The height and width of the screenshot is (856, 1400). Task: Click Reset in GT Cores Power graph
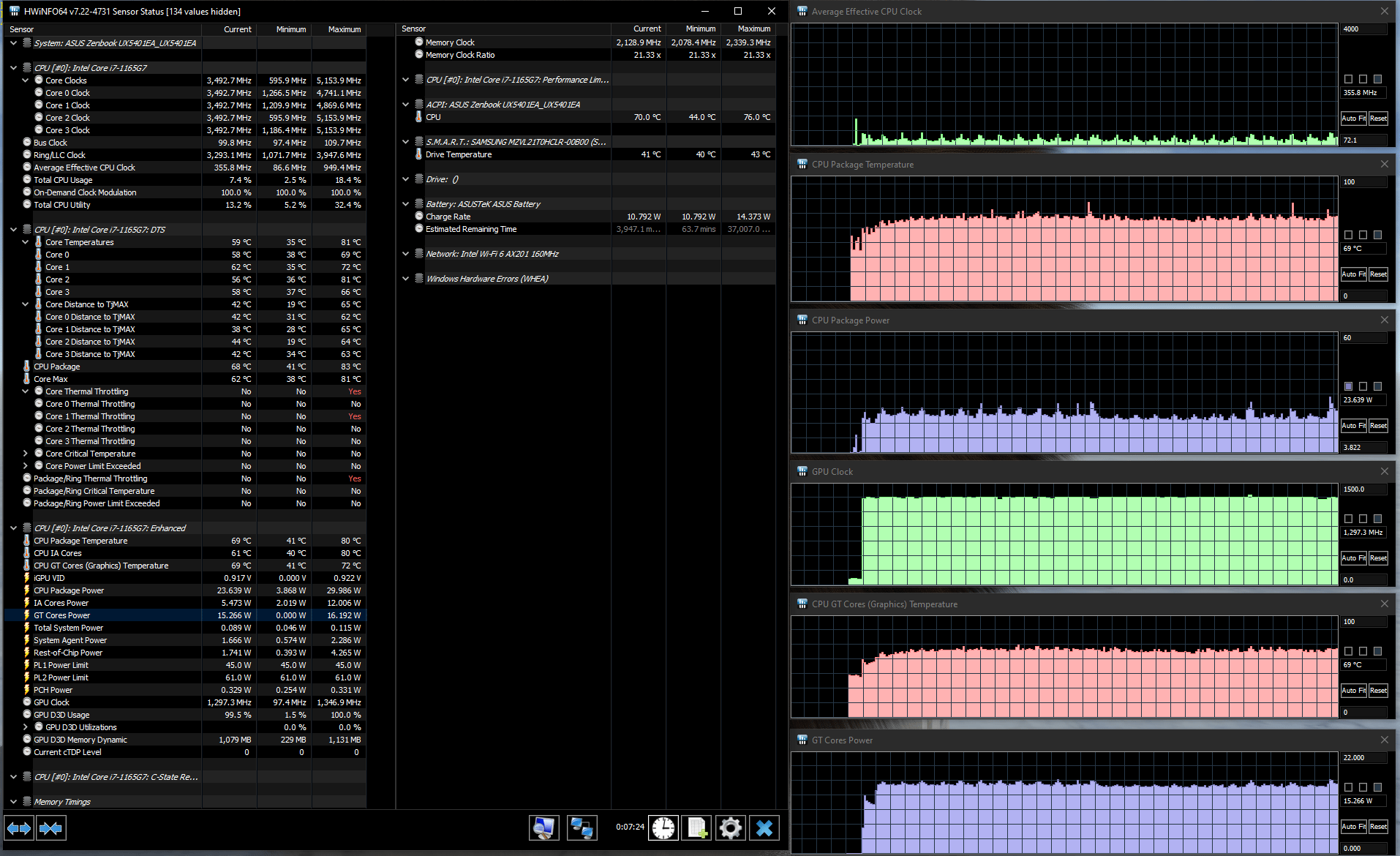tap(1378, 827)
